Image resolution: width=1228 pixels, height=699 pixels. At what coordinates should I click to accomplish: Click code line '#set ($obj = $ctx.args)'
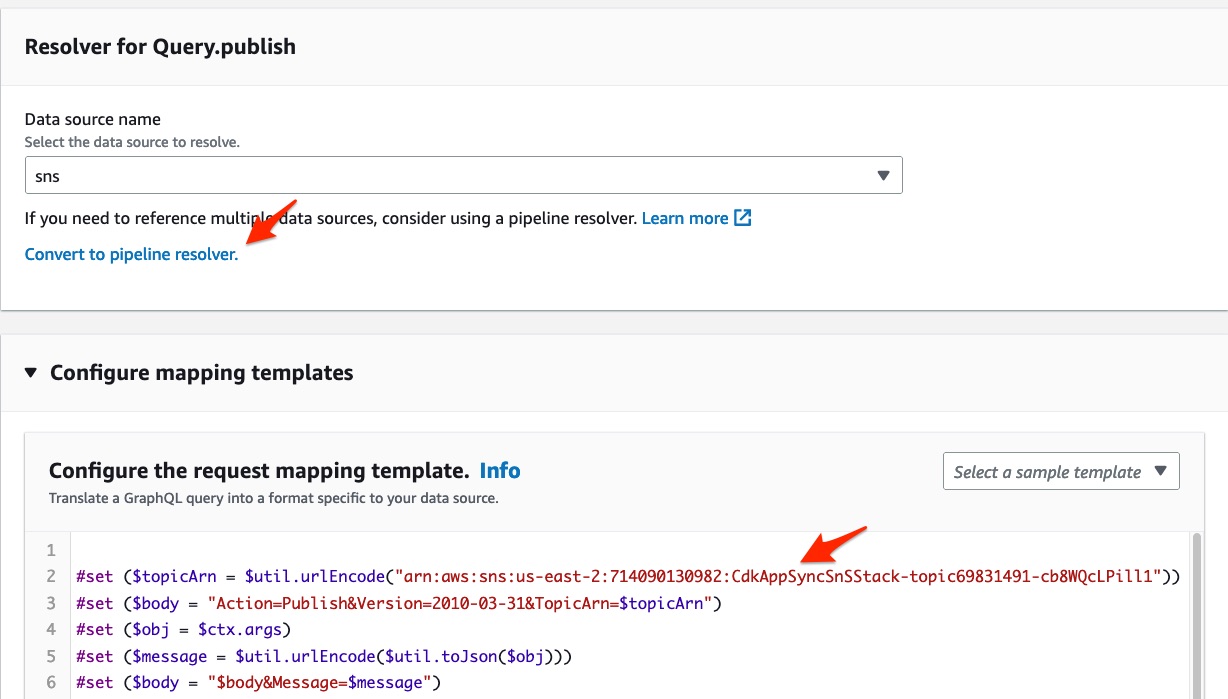(x=182, y=630)
